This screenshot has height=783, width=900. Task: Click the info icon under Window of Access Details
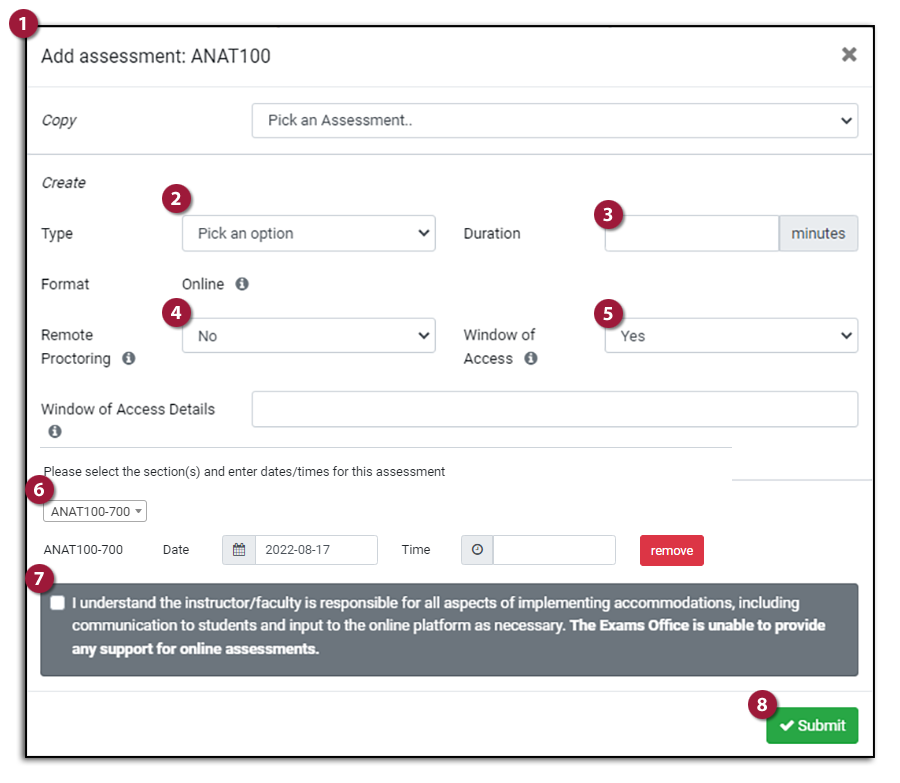[x=55, y=431]
